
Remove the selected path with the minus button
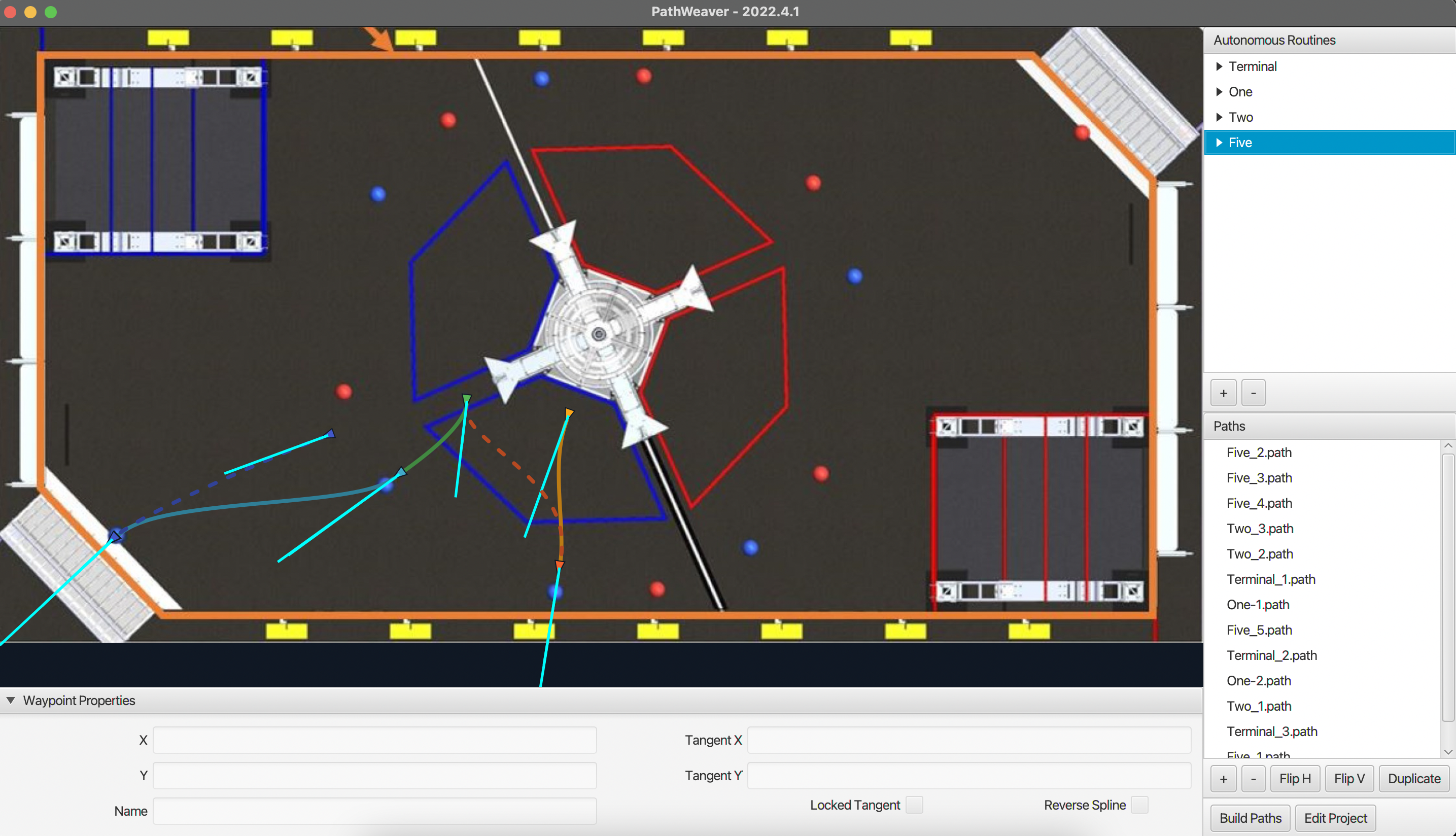tap(1253, 779)
